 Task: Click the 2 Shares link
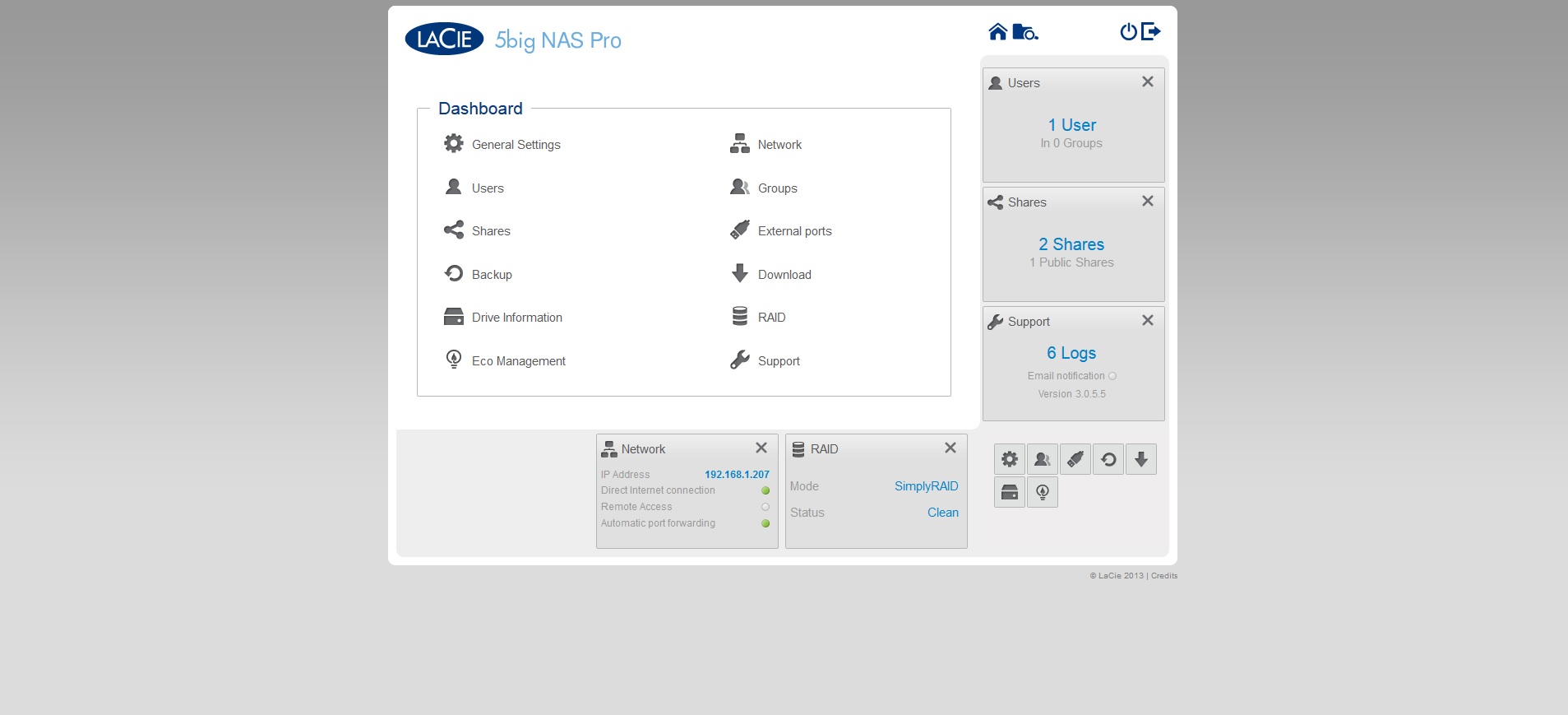(x=1071, y=244)
